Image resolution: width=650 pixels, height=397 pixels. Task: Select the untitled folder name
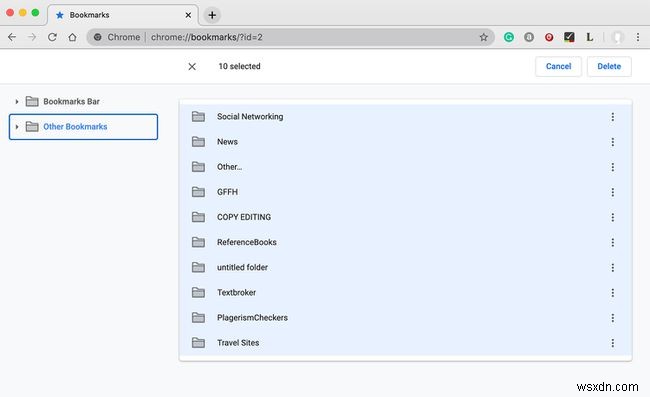[x=242, y=268]
